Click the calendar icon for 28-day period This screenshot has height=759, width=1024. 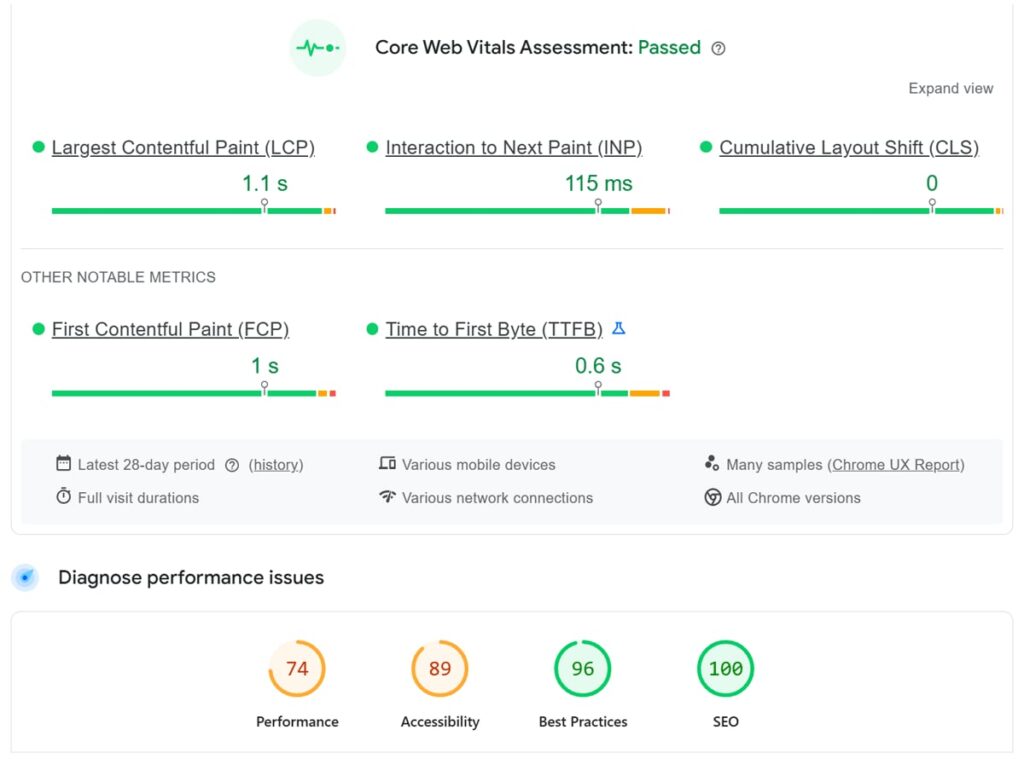click(x=63, y=463)
